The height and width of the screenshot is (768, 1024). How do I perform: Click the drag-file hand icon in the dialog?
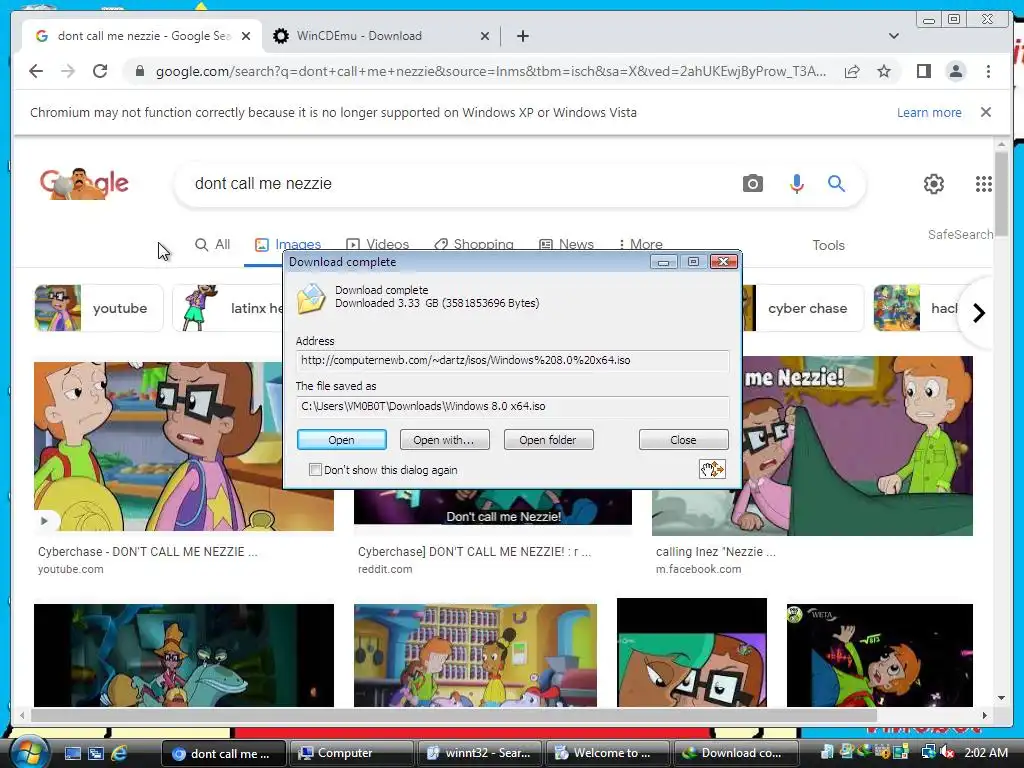(x=712, y=469)
